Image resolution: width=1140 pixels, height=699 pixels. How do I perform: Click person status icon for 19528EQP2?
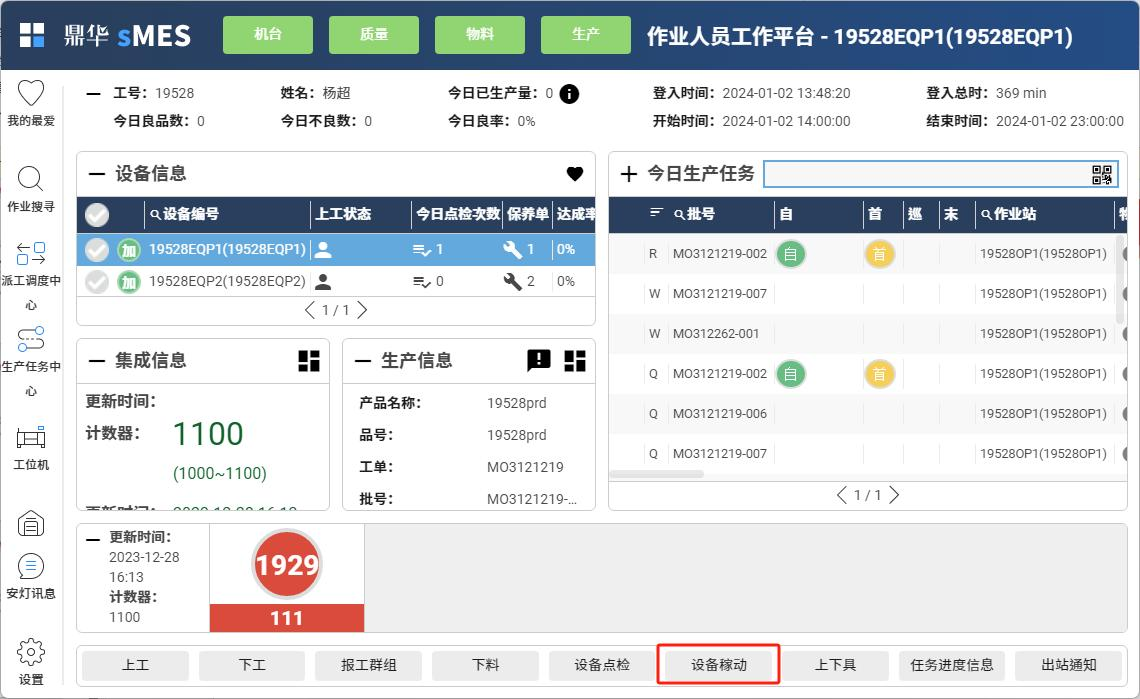[x=324, y=281]
